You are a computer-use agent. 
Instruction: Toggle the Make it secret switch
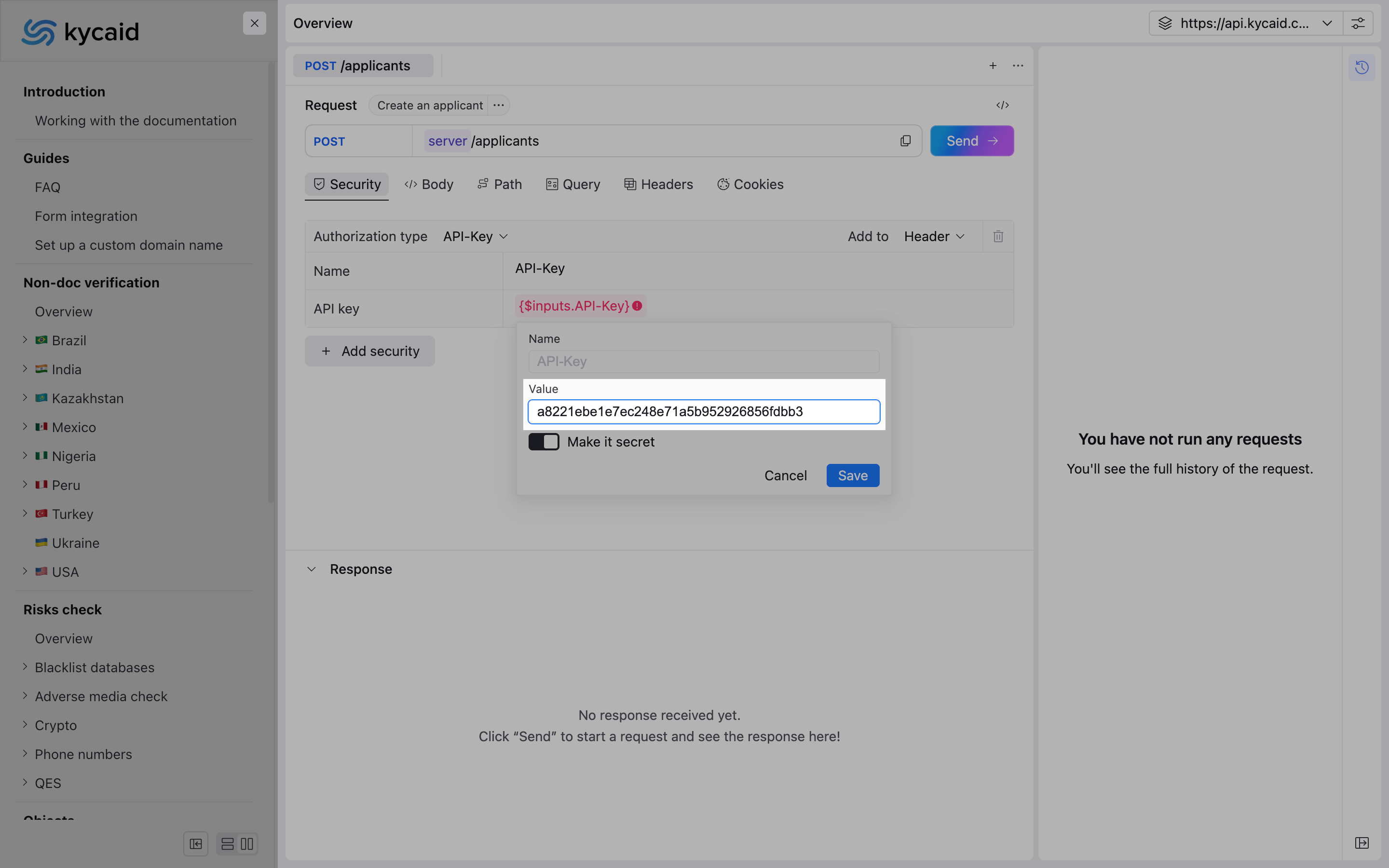click(x=544, y=441)
